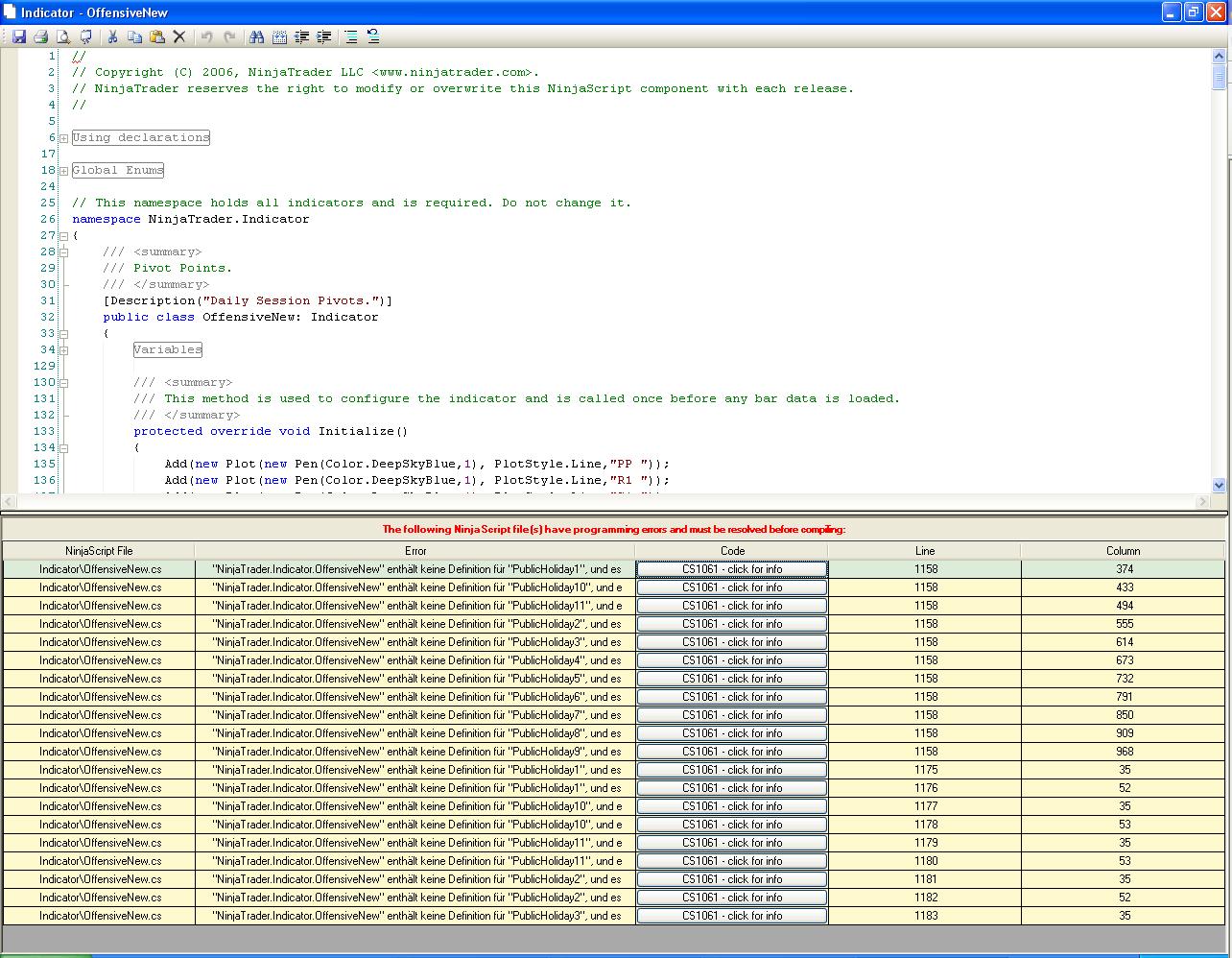Click the editor's vertical scrollbar down arrow

tap(1220, 486)
